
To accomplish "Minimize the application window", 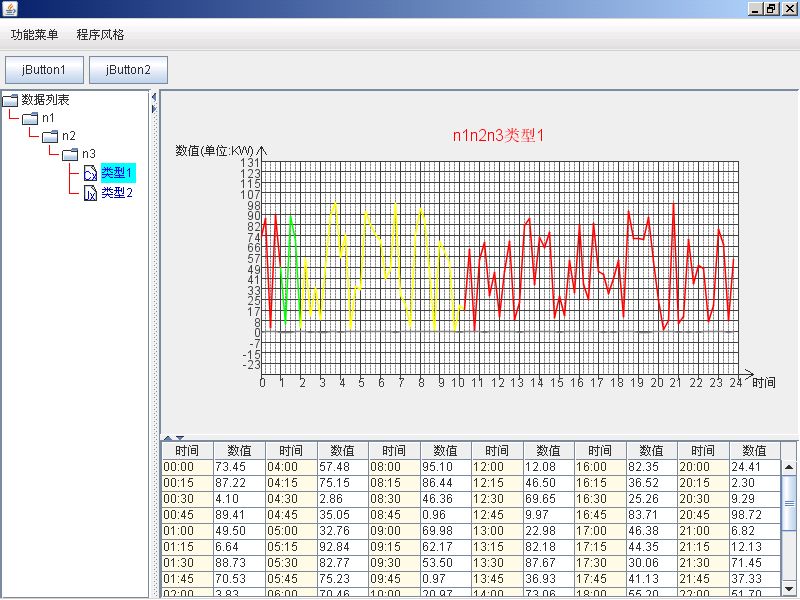I will tap(756, 9).
